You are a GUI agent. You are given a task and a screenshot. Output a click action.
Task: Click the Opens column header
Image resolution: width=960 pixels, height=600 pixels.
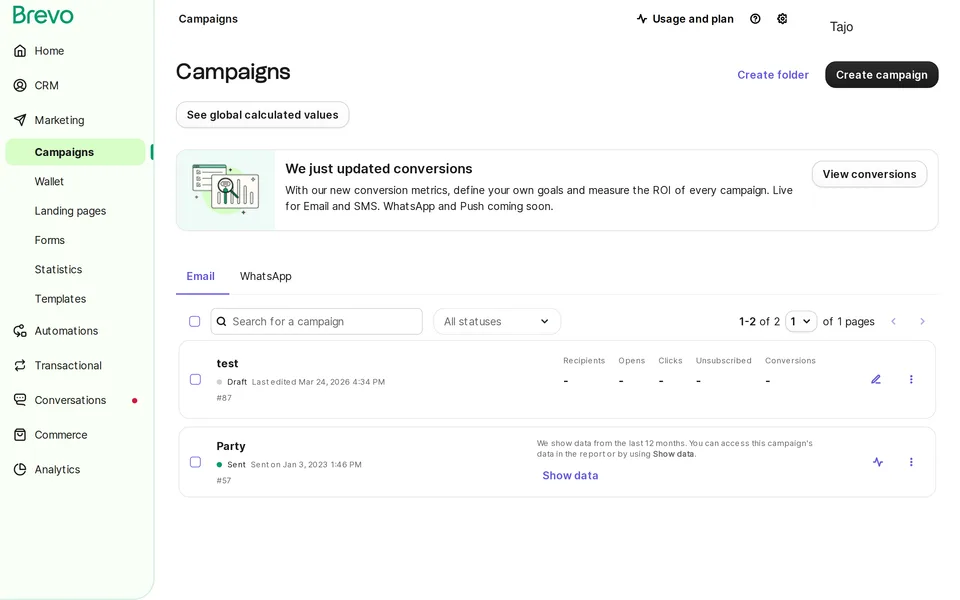pos(632,361)
